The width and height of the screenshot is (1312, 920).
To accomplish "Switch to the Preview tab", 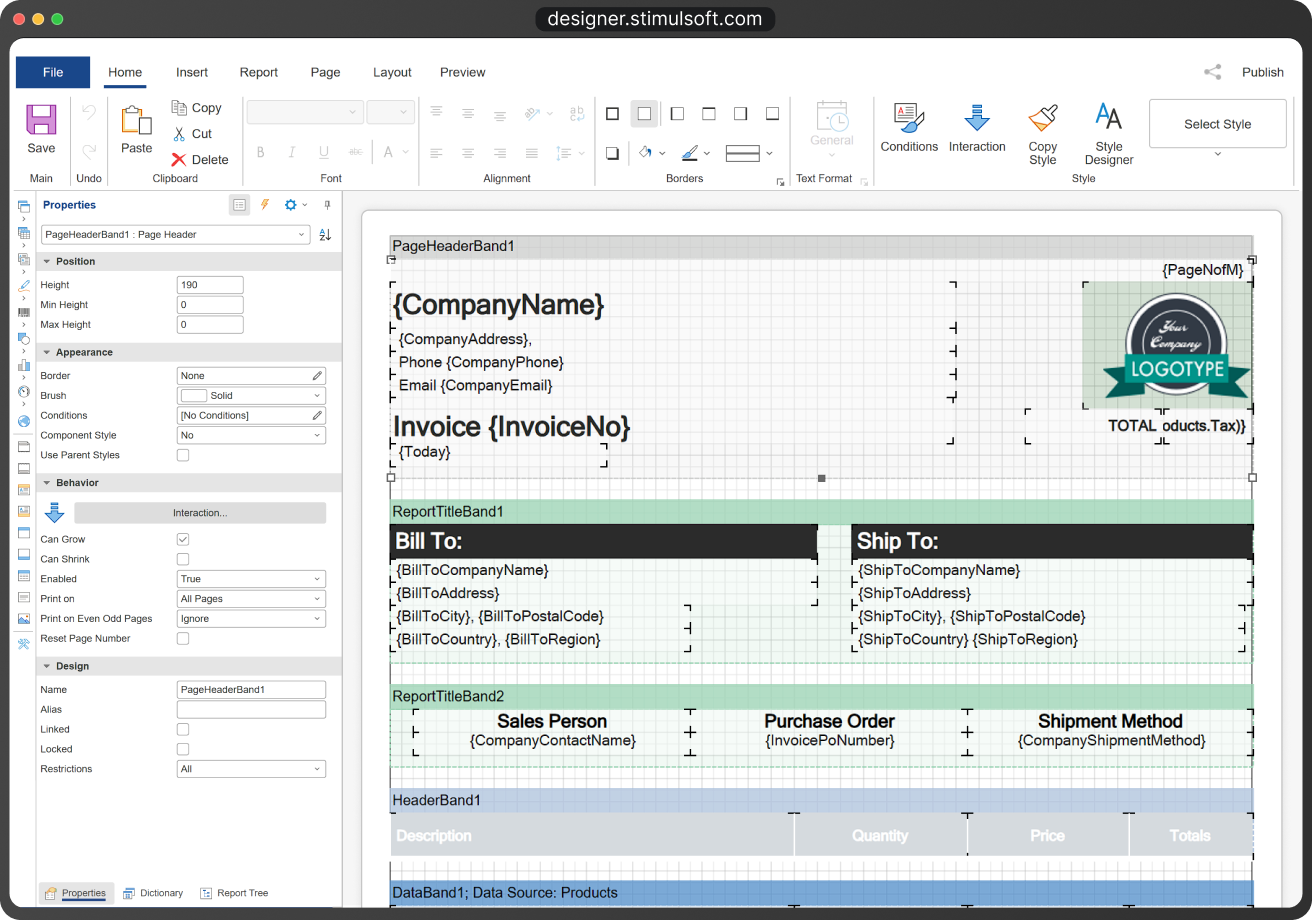I will pos(463,72).
